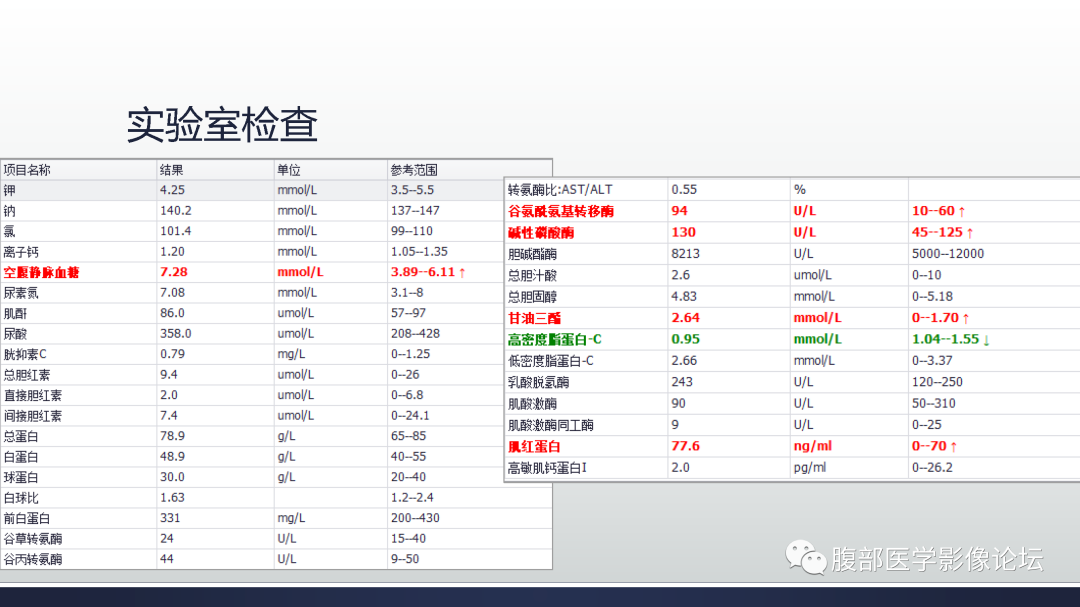This screenshot has height=607, width=1080.
Task: Select the slide title 实验室检查
Action: tap(222, 125)
